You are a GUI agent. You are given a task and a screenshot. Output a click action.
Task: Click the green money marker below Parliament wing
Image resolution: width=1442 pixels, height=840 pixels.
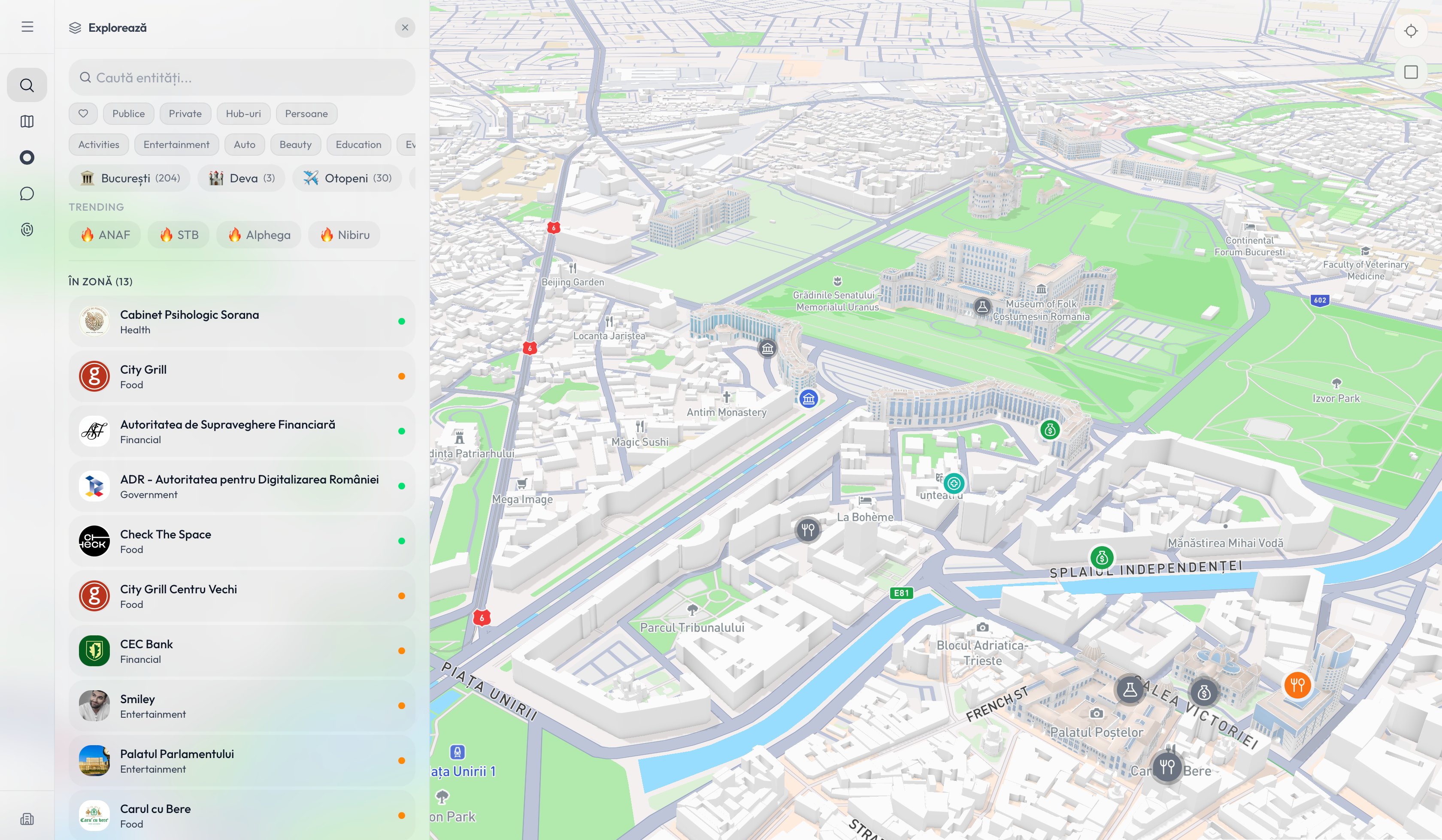pyautogui.click(x=1049, y=430)
